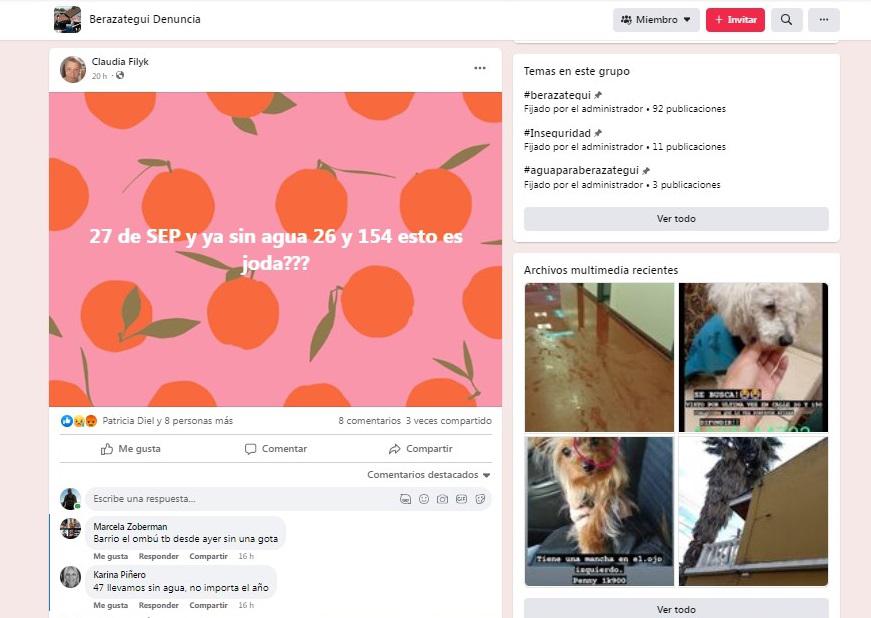This screenshot has width=871, height=618.
Task: Open the group search magnifier icon
Action: tap(786, 20)
